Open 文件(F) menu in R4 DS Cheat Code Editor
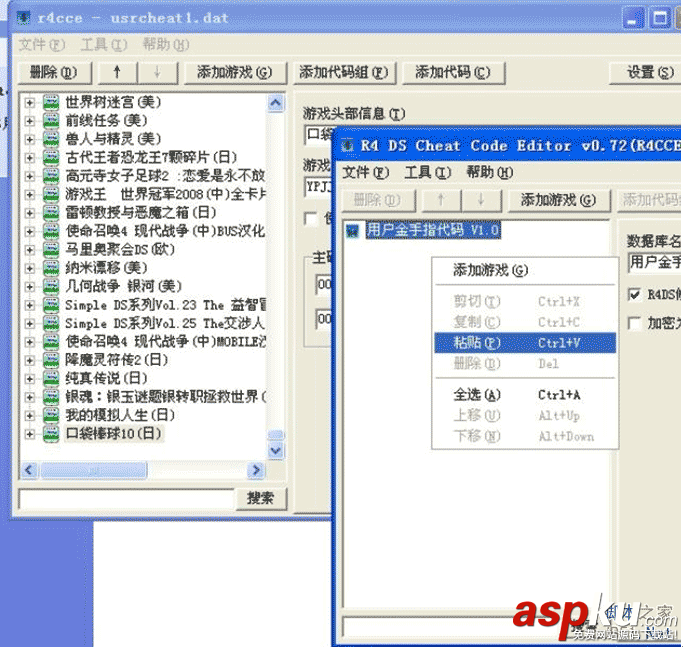 365,173
